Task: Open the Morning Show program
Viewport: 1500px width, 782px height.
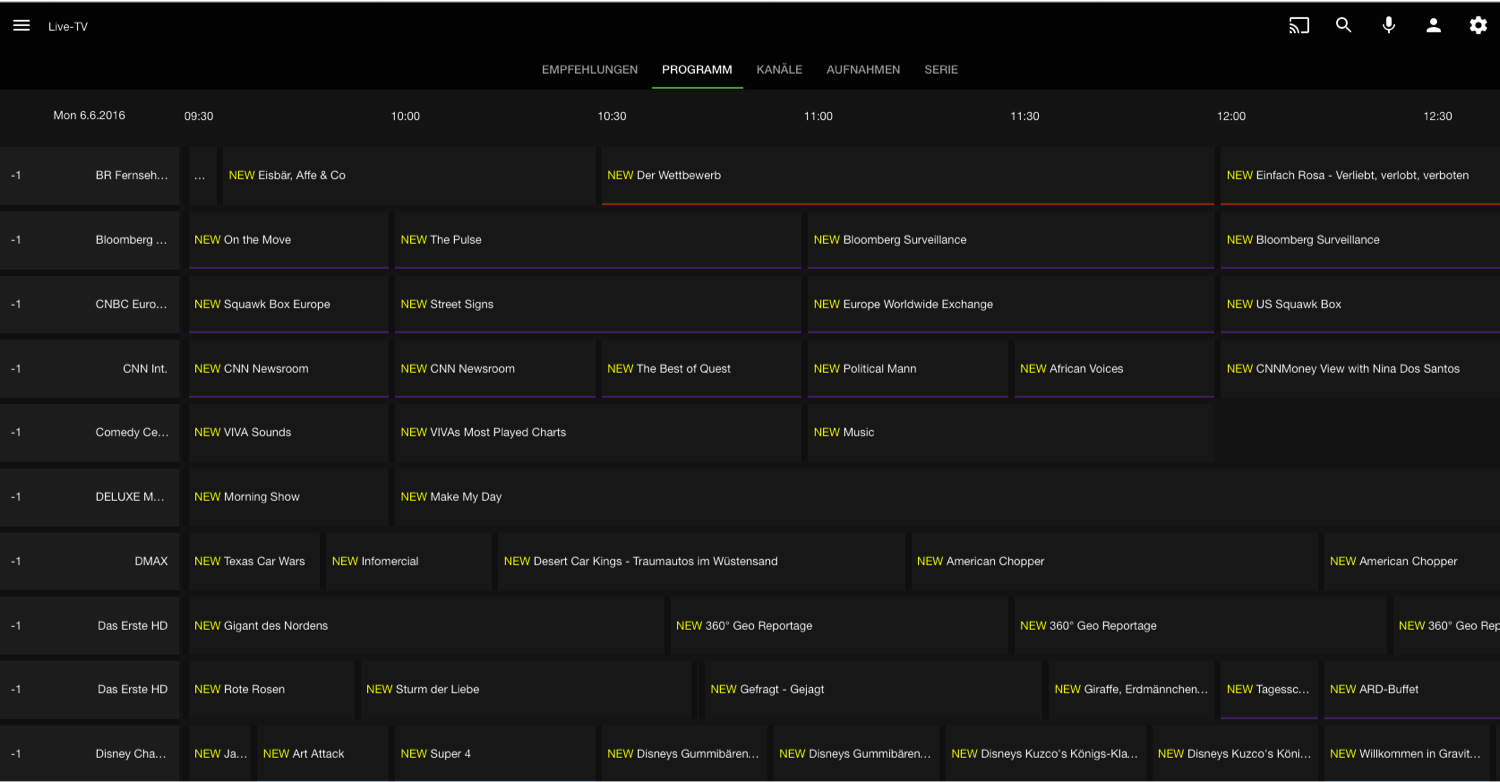Action: (289, 497)
